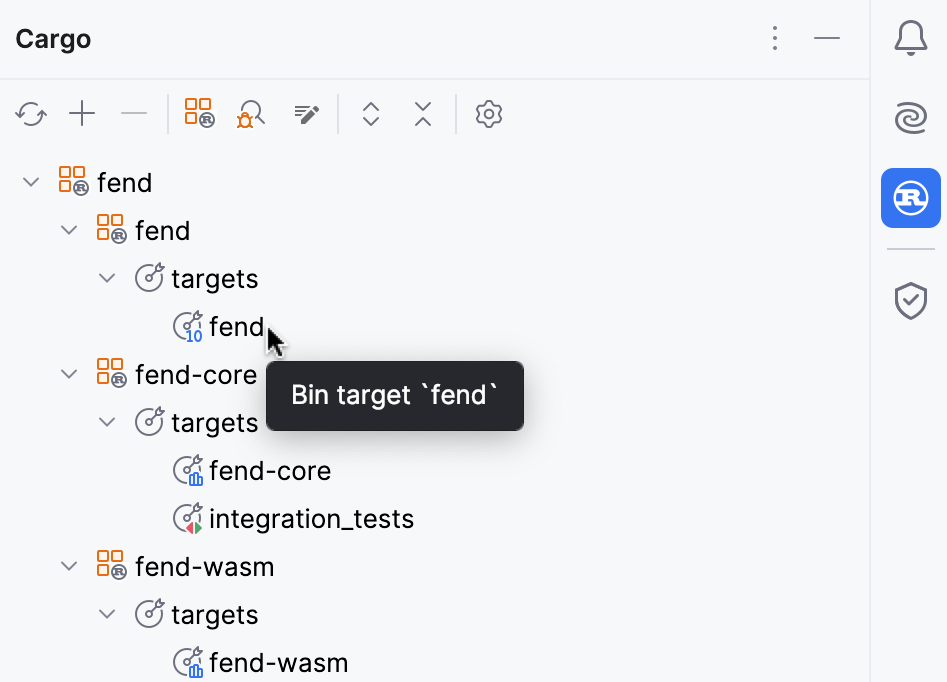The height and width of the screenshot is (682, 947).
Task: Open the three-dot options menu
Action: 775,38
